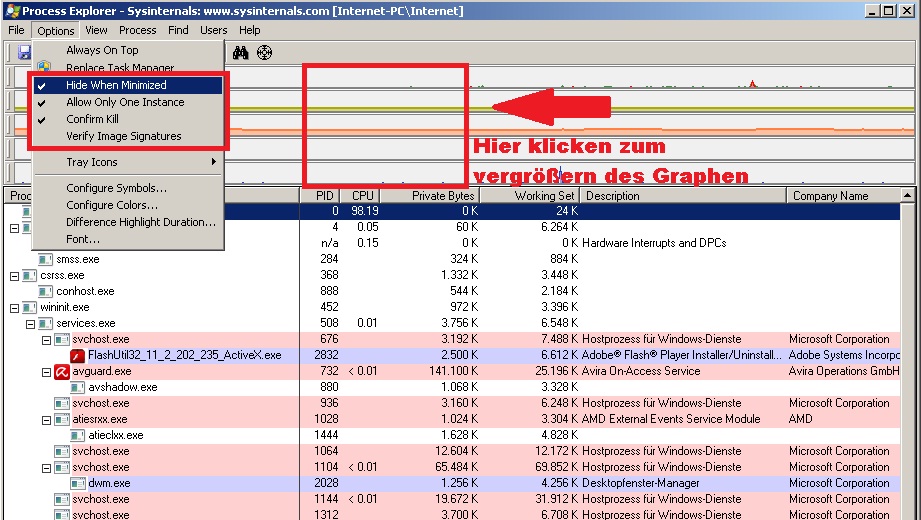Click the svchost.exe icon in PID 936 row
Screen dimensions: 921x520
(62, 403)
